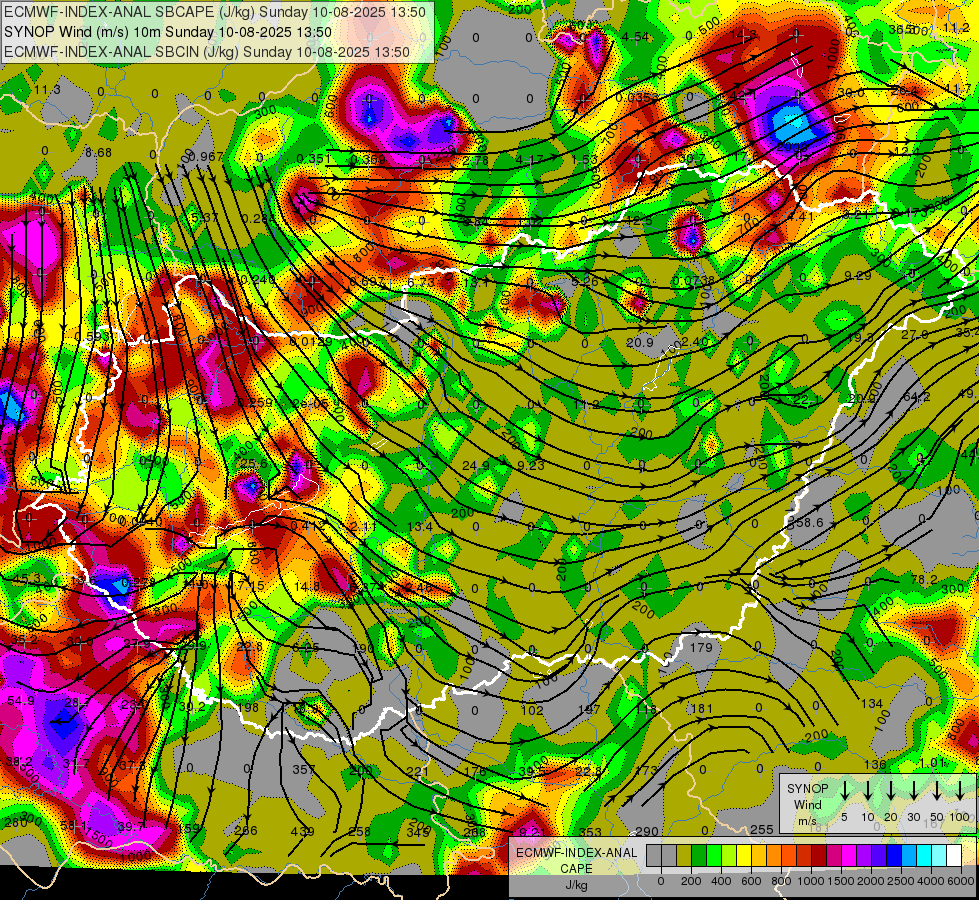
Task: Click the map value '290'
Action: [x=647, y=831]
